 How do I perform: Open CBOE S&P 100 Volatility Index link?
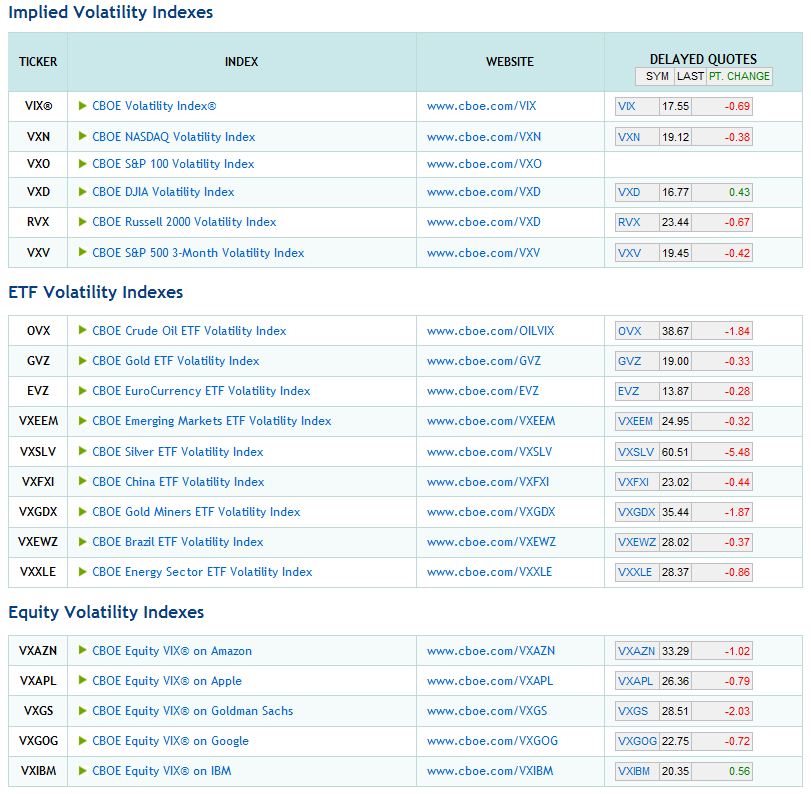pos(173,164)
